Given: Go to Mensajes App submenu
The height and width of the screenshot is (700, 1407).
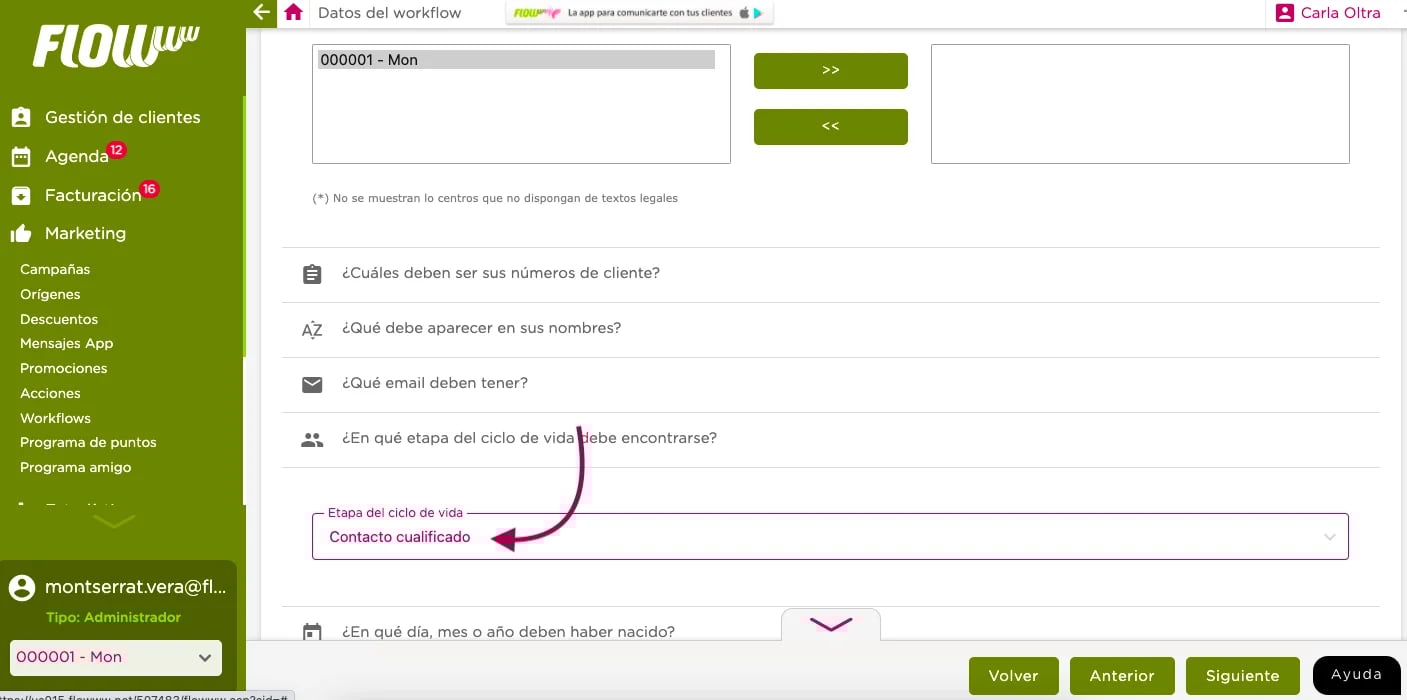Looking at the screenshot, I should point(67,343).
